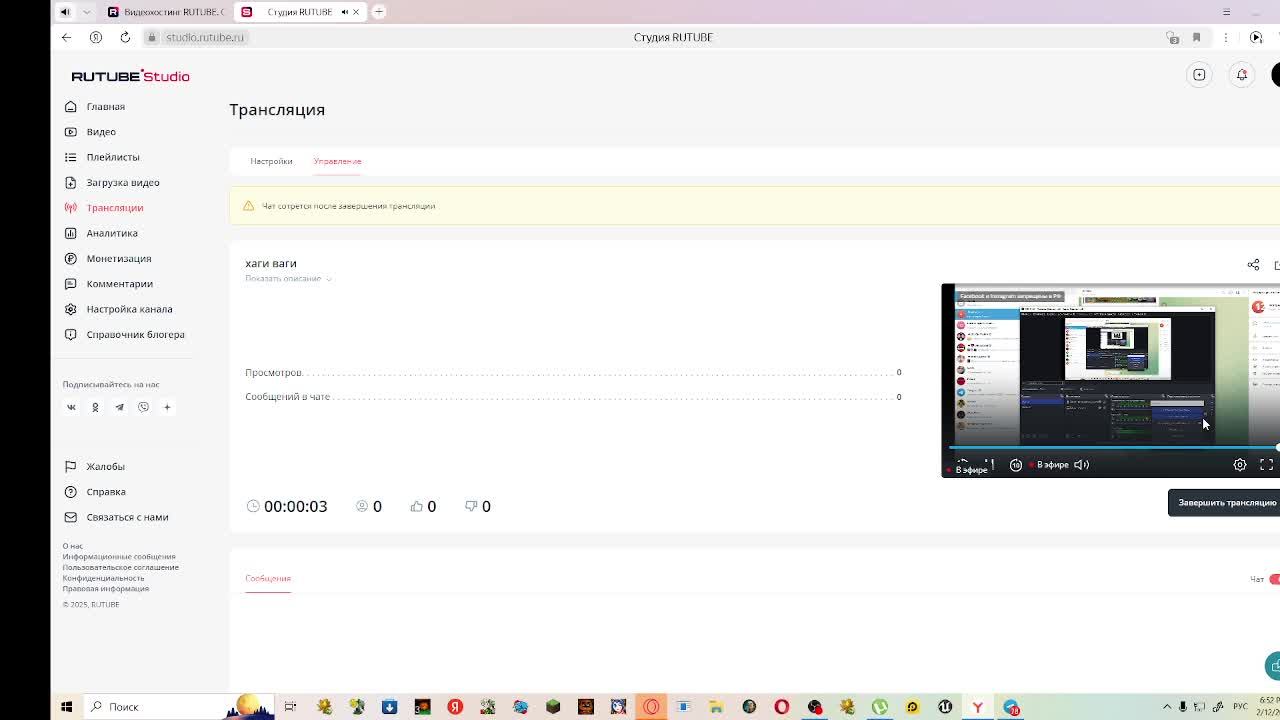The height and width of the screenshot is (720, 1280).
Task: Open Справочник блогера in the sidebar
Action: tap(135, 335)
